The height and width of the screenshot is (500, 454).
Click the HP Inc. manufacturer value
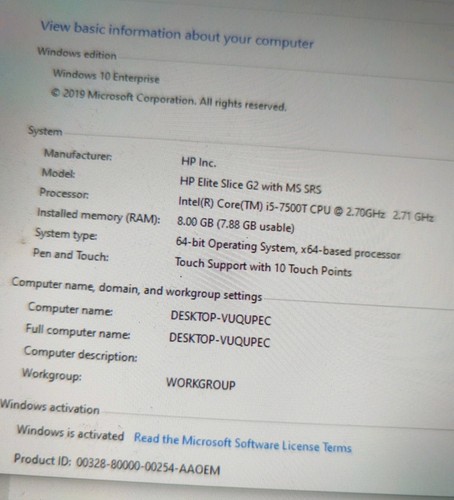click(x=199, y=162)
